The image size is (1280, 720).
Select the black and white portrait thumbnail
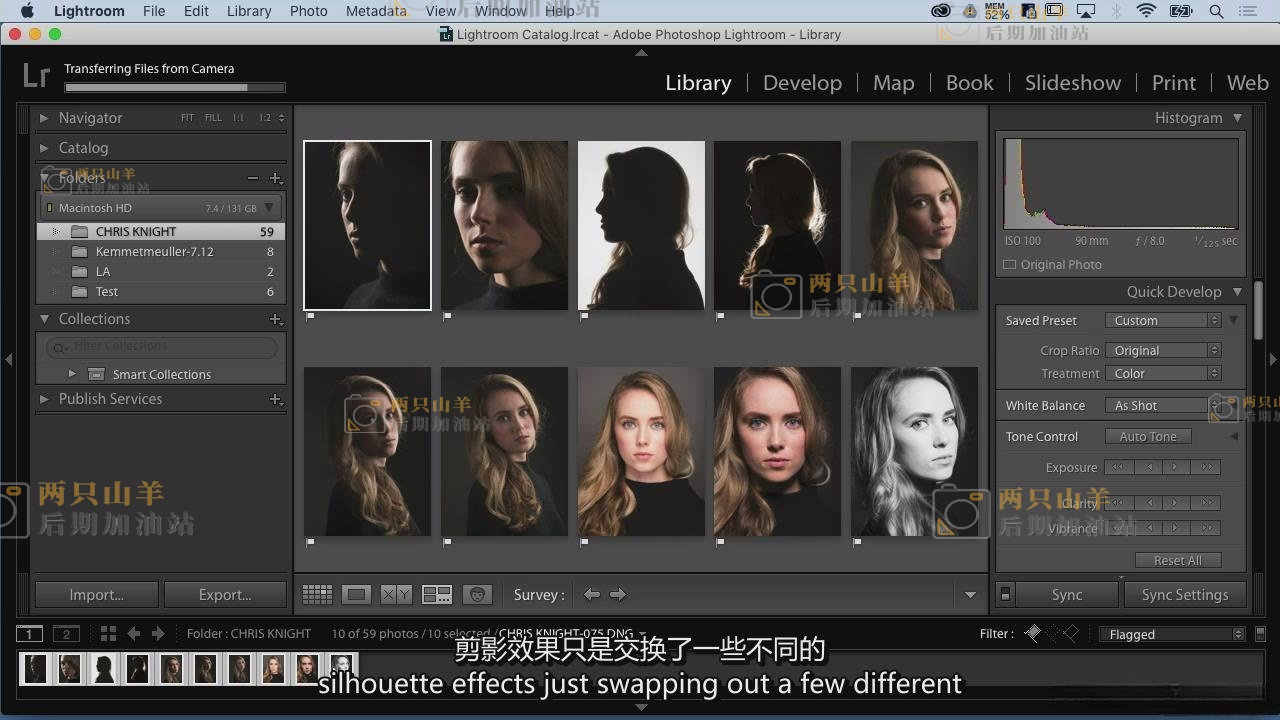[914, 451]
